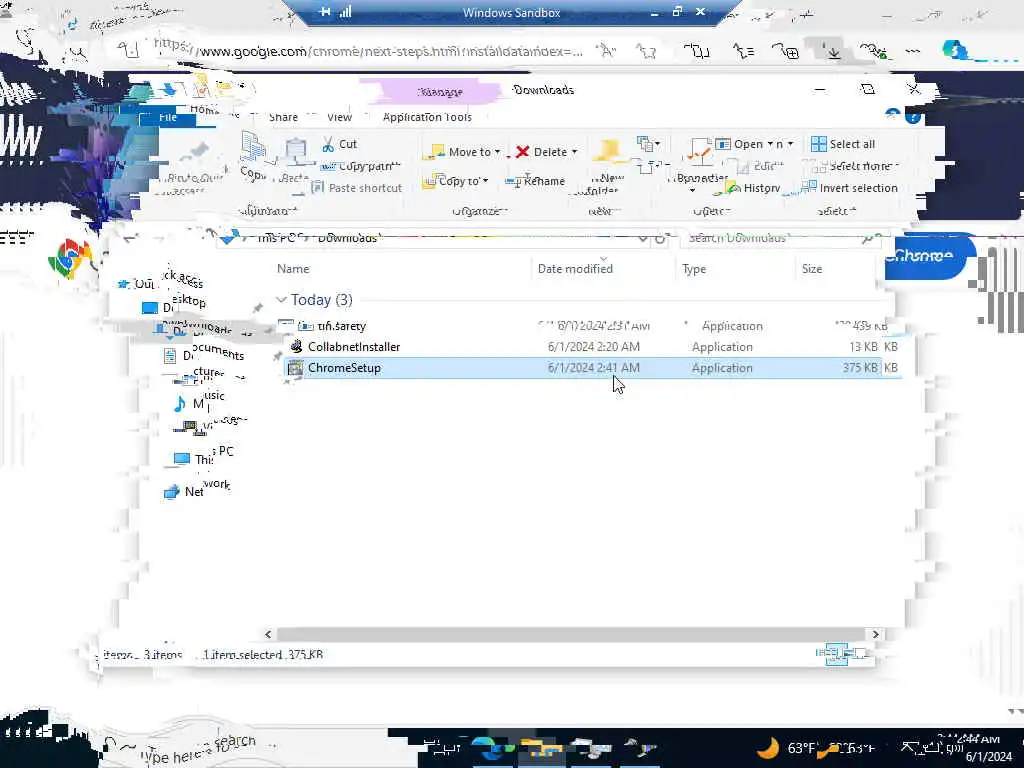
Task: Click the This PC monitor icon
Action: click(182, 459)
